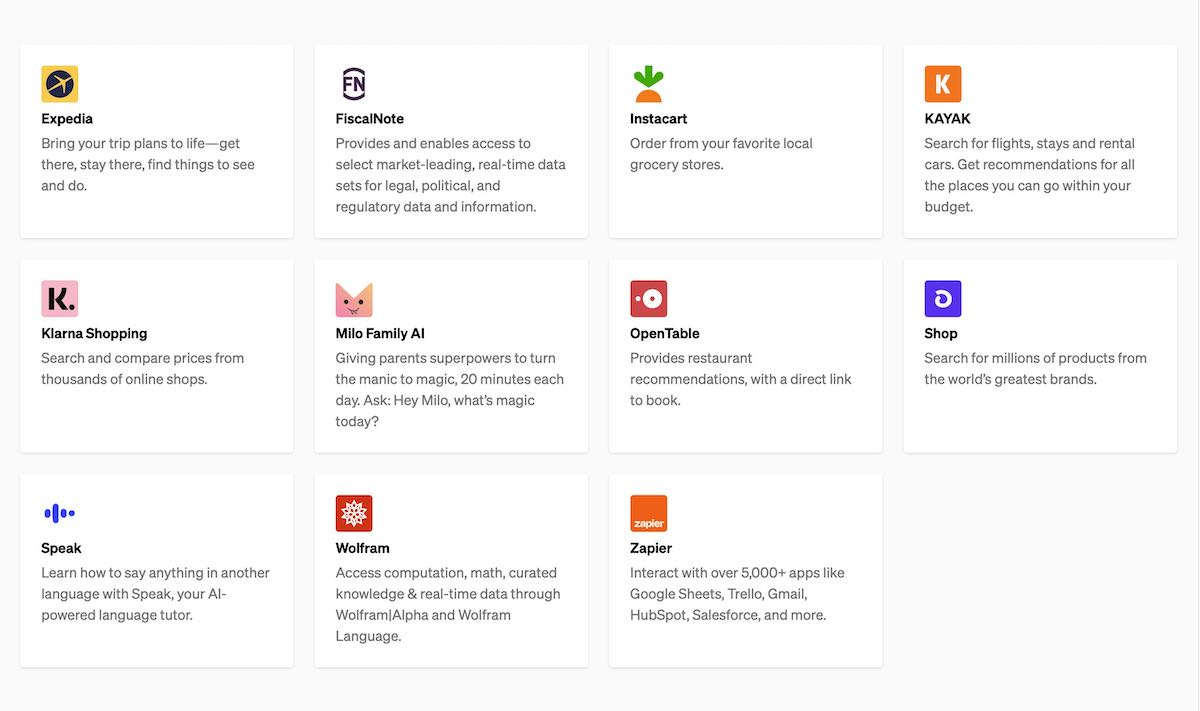The height and width of the screenshot is (711, 1200).
Task: Click the red Wolfram snowflake icon
Action: 354,513
